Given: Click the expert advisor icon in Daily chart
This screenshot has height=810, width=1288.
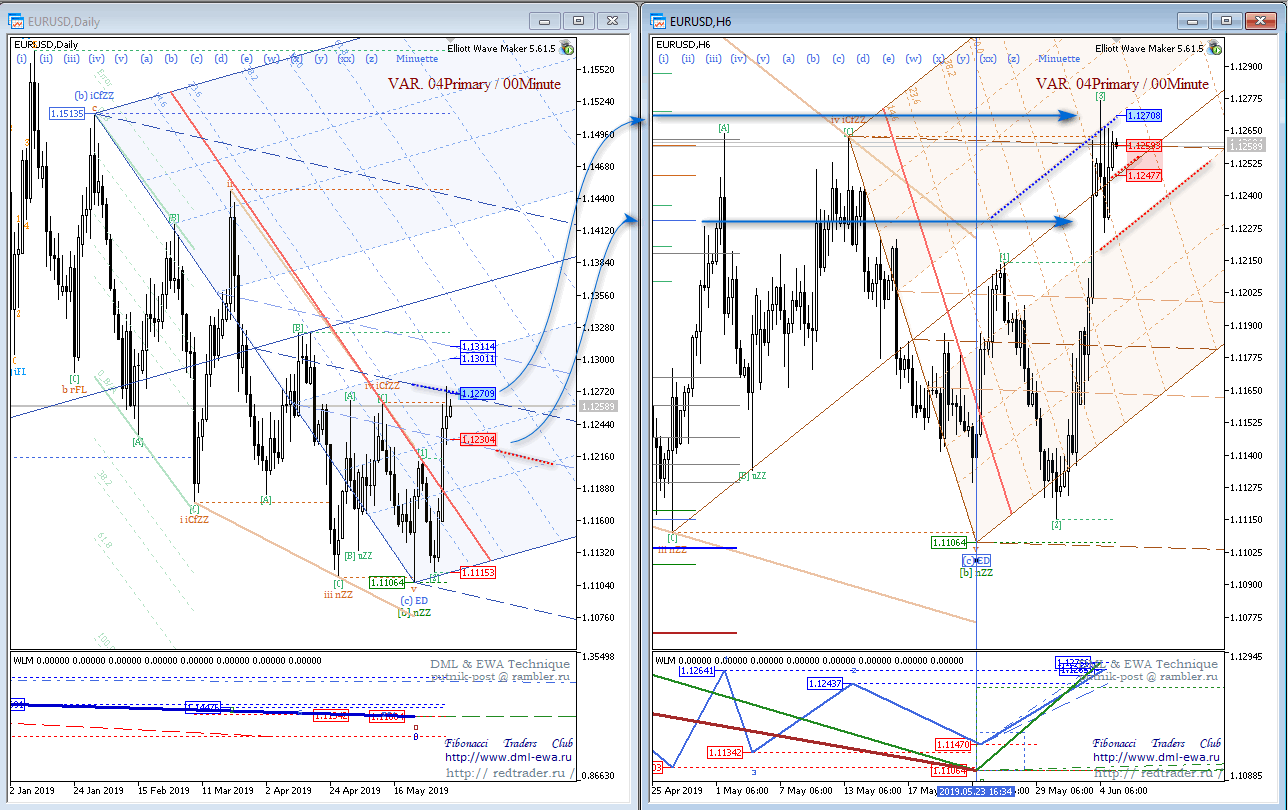Looking at the screenshot, I should point(569,46).
